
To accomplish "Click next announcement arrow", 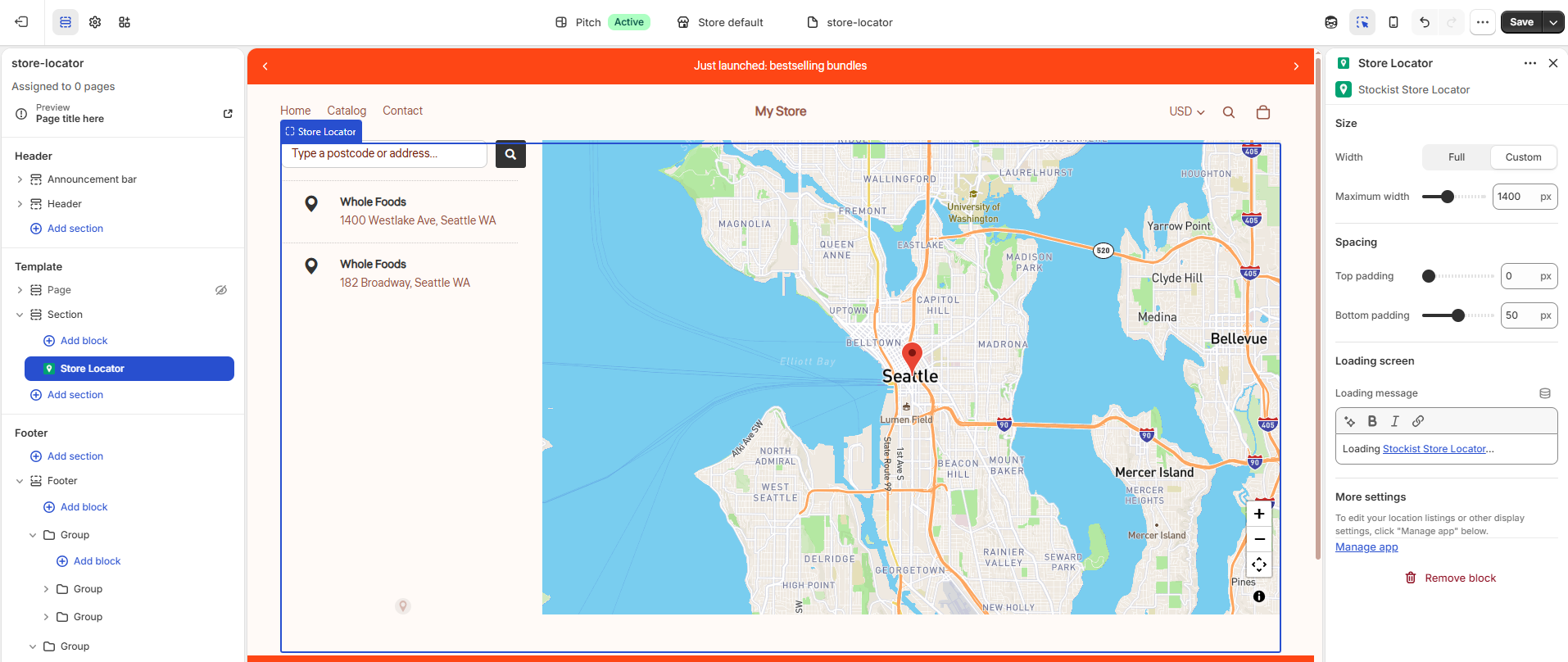I will click(1296, 66).
